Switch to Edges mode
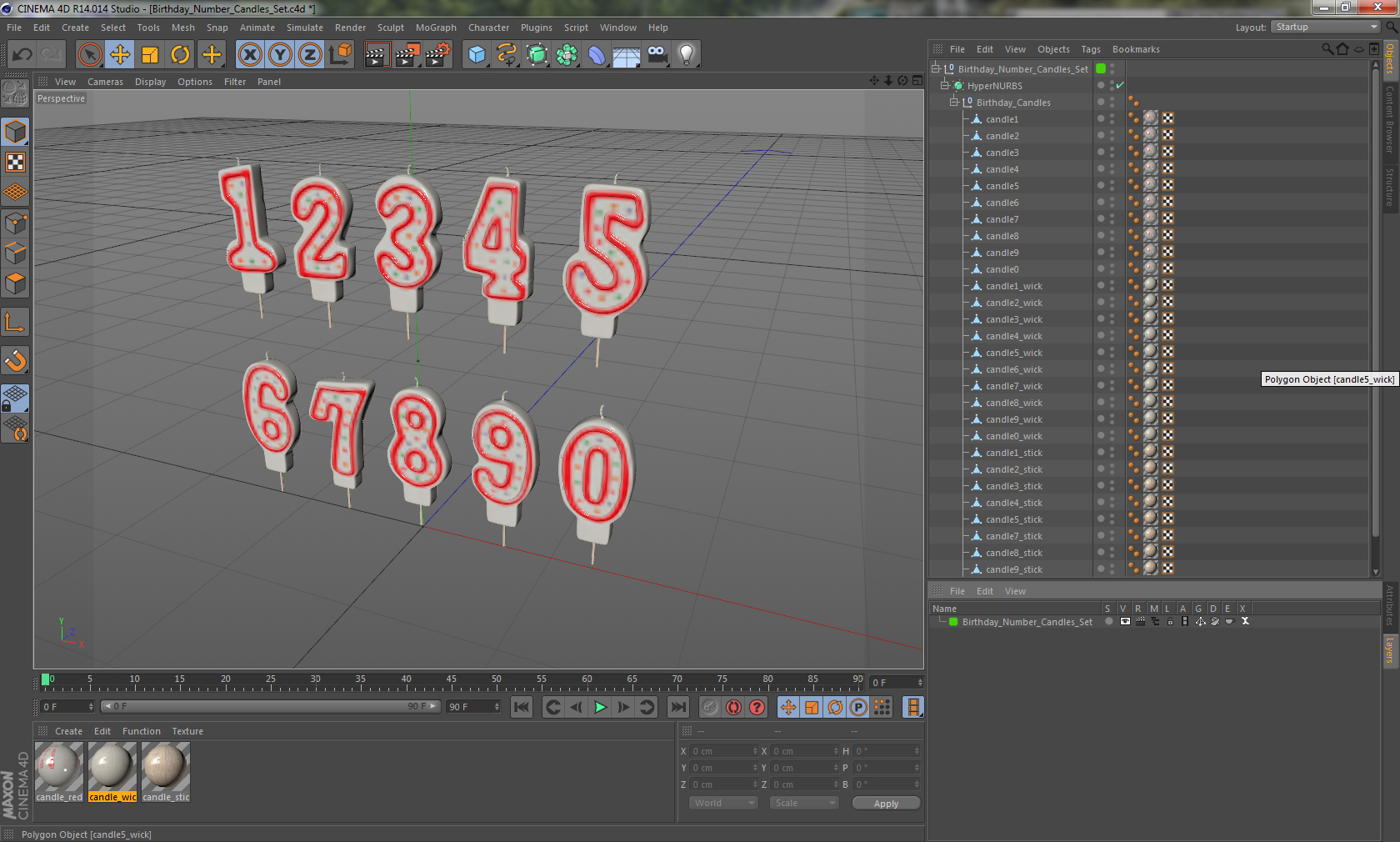 pos(15,253)
